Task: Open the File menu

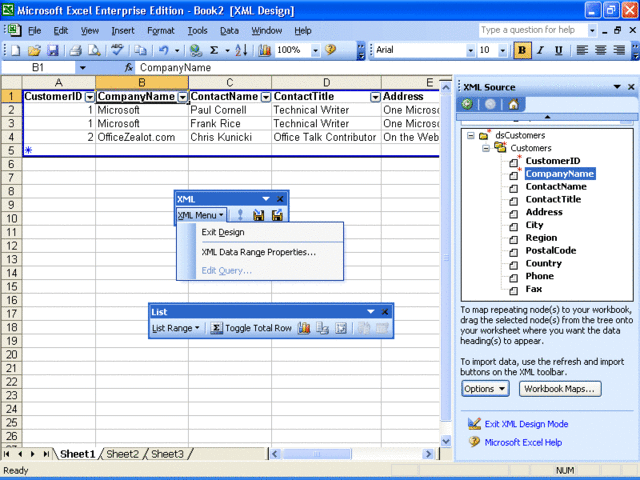Action: (x=34, y=31)
